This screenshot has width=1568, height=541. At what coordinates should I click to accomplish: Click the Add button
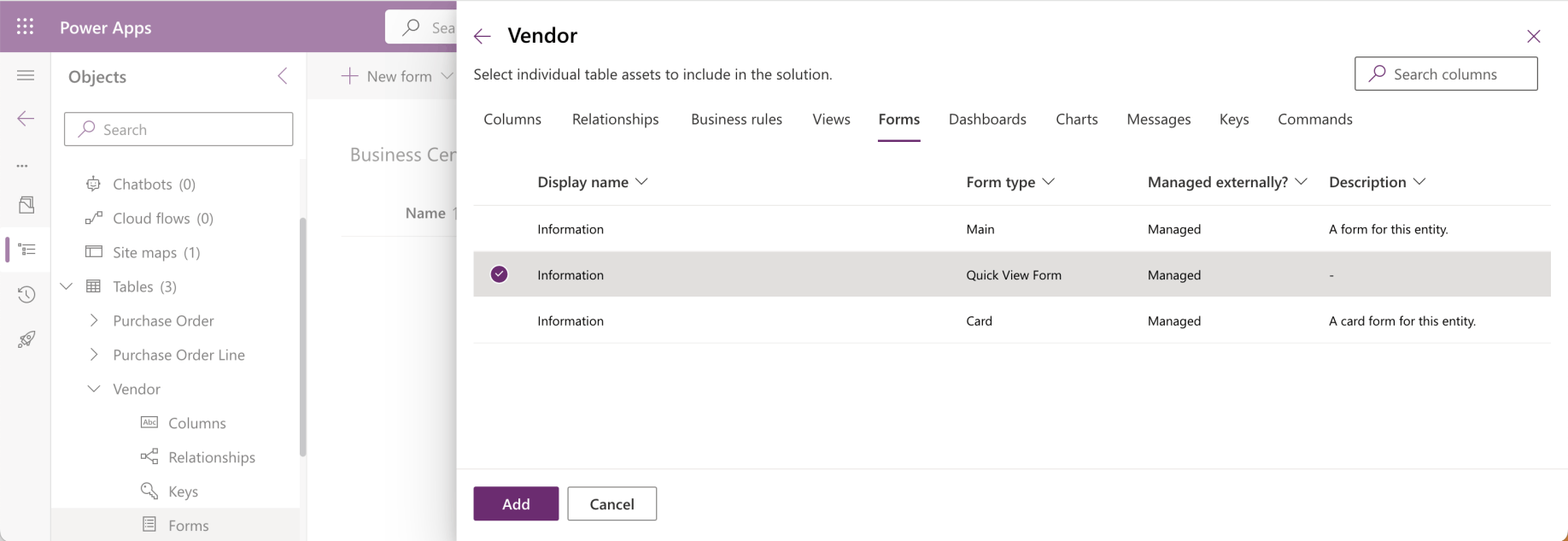tap(516, 504)
